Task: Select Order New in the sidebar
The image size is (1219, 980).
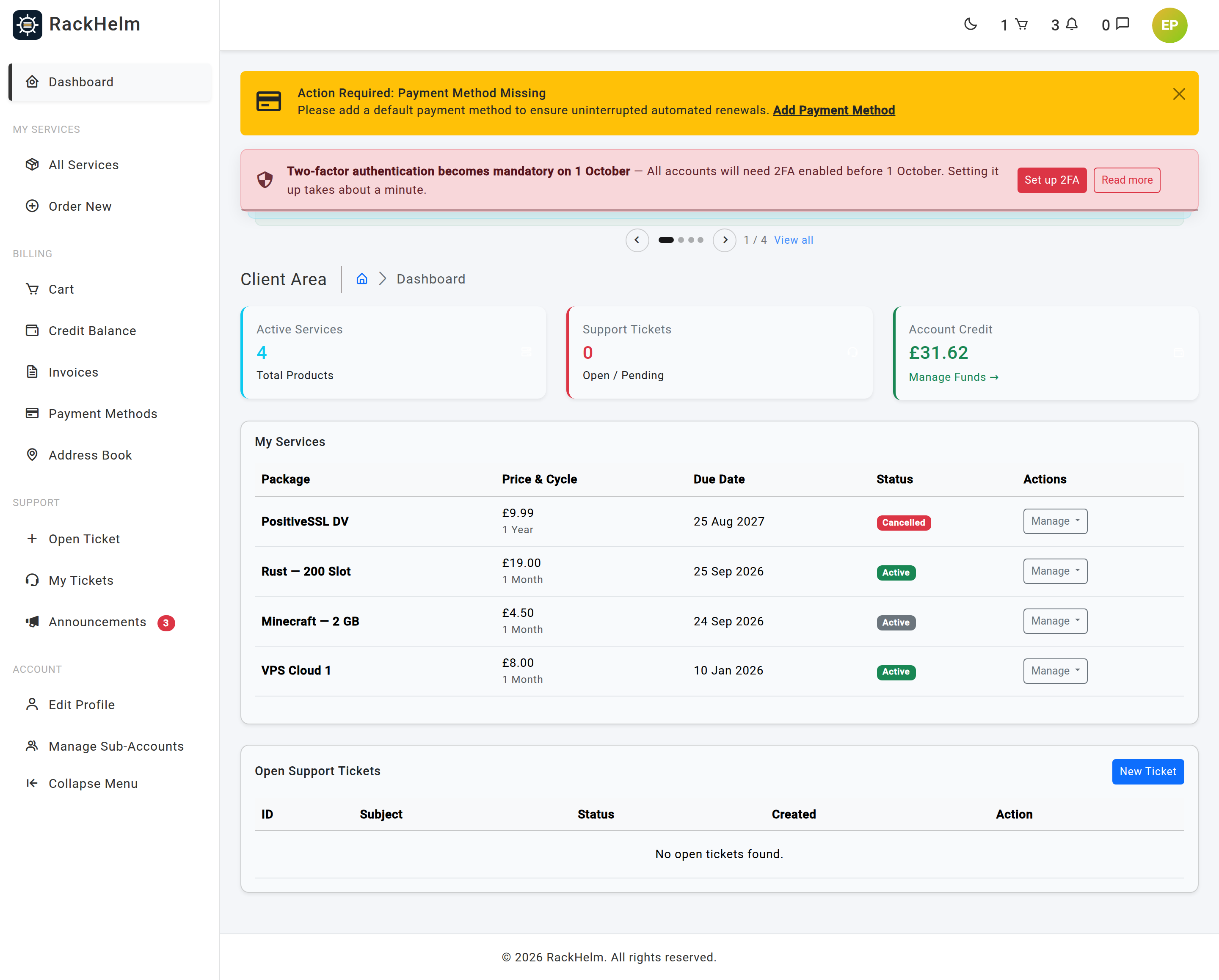Action: (x=110, y=206)
